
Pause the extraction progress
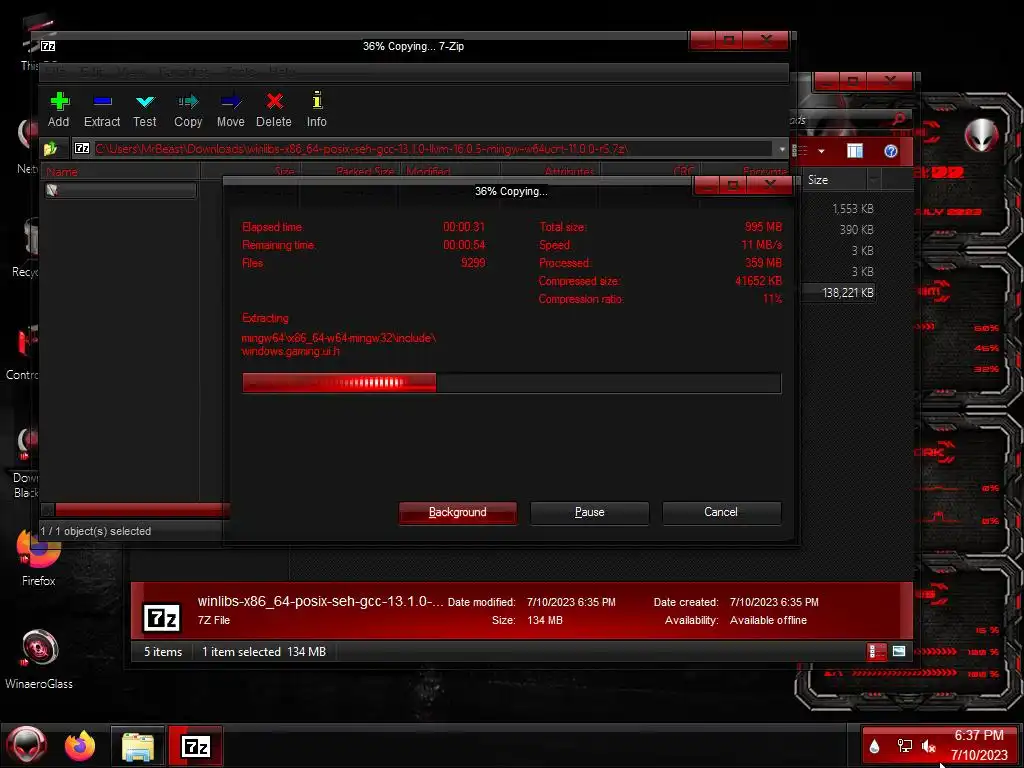coord(590,513)
